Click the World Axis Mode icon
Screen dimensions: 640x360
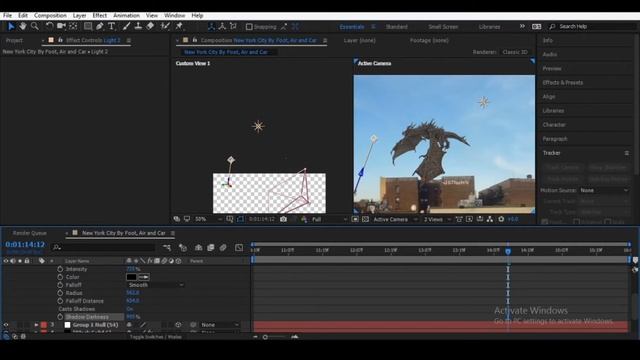coord(222,27)
